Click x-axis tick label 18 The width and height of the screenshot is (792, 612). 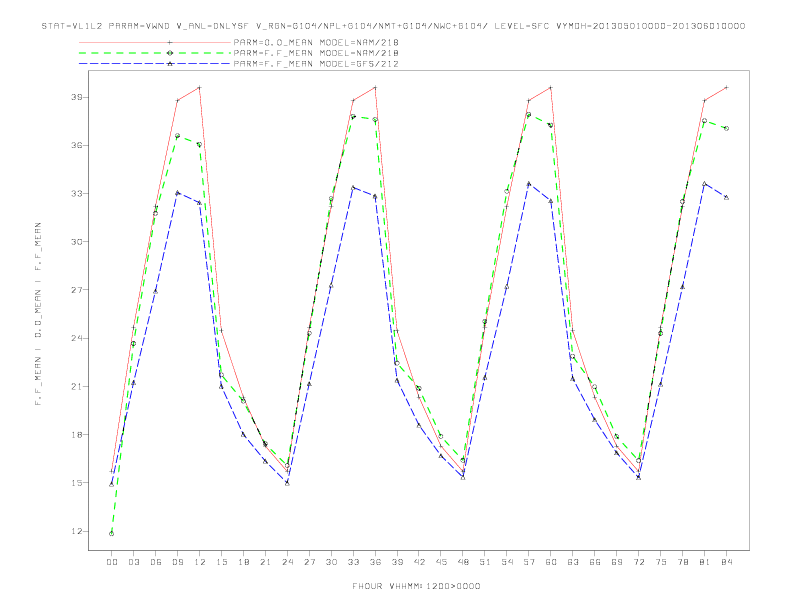(x=243, y=562)
